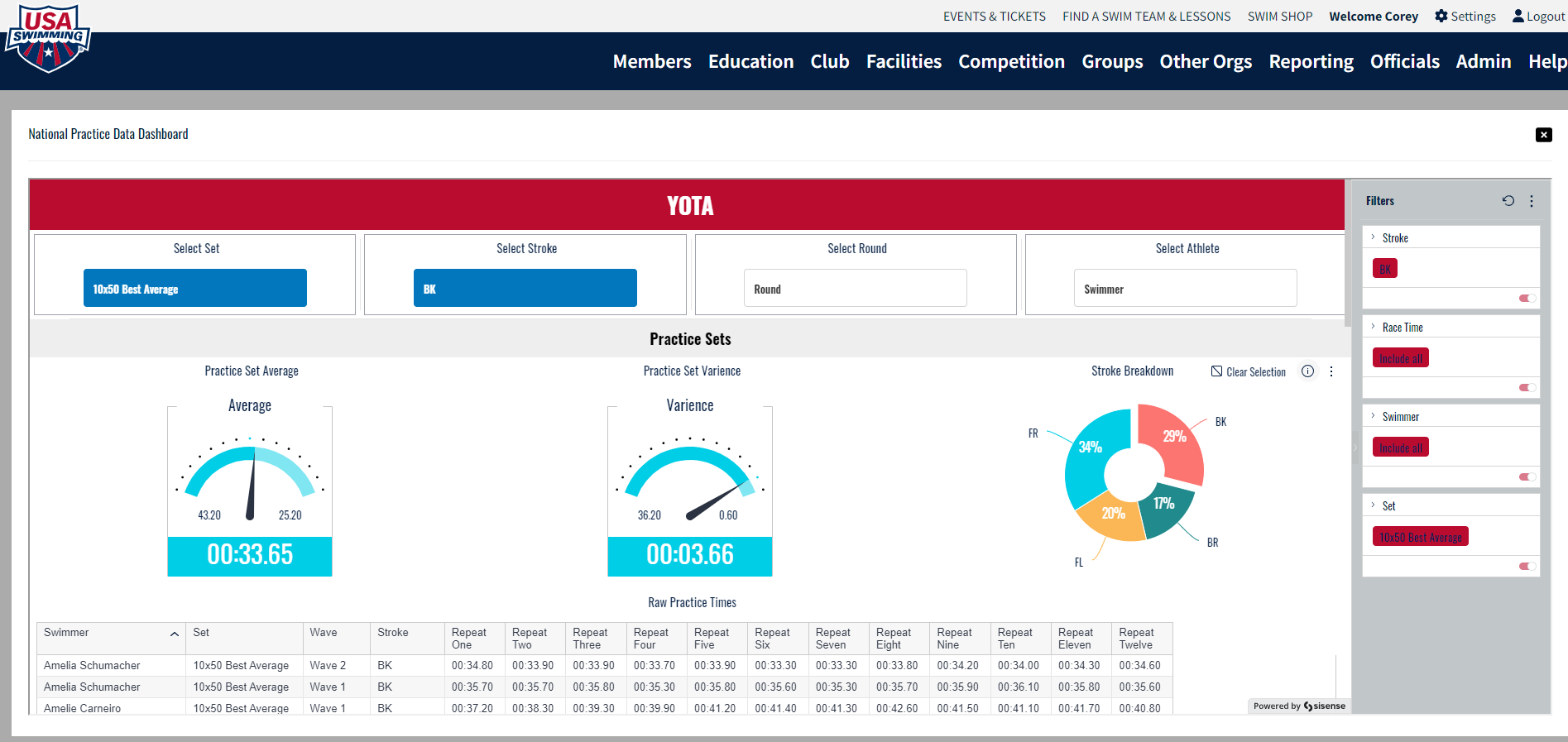Reset filters with the circular arrow icon

pyautogui.click(x=1508, y=200)
